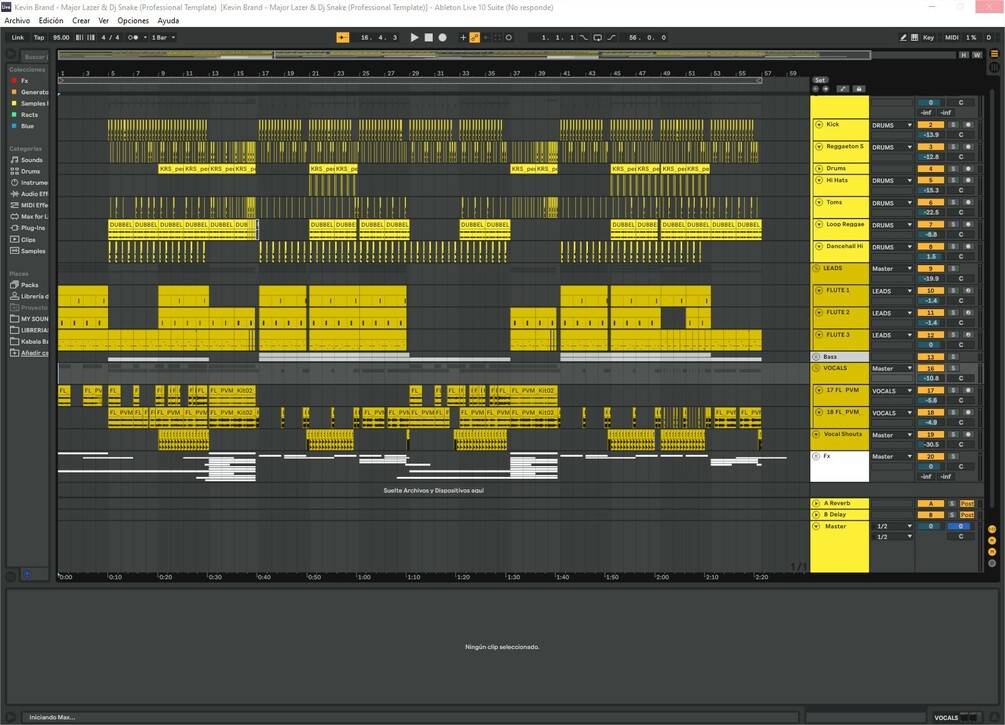The height and width of the screenshot is (725, 1005).
Task: Open the User Library (Librería) place
Action: point(29,296)
